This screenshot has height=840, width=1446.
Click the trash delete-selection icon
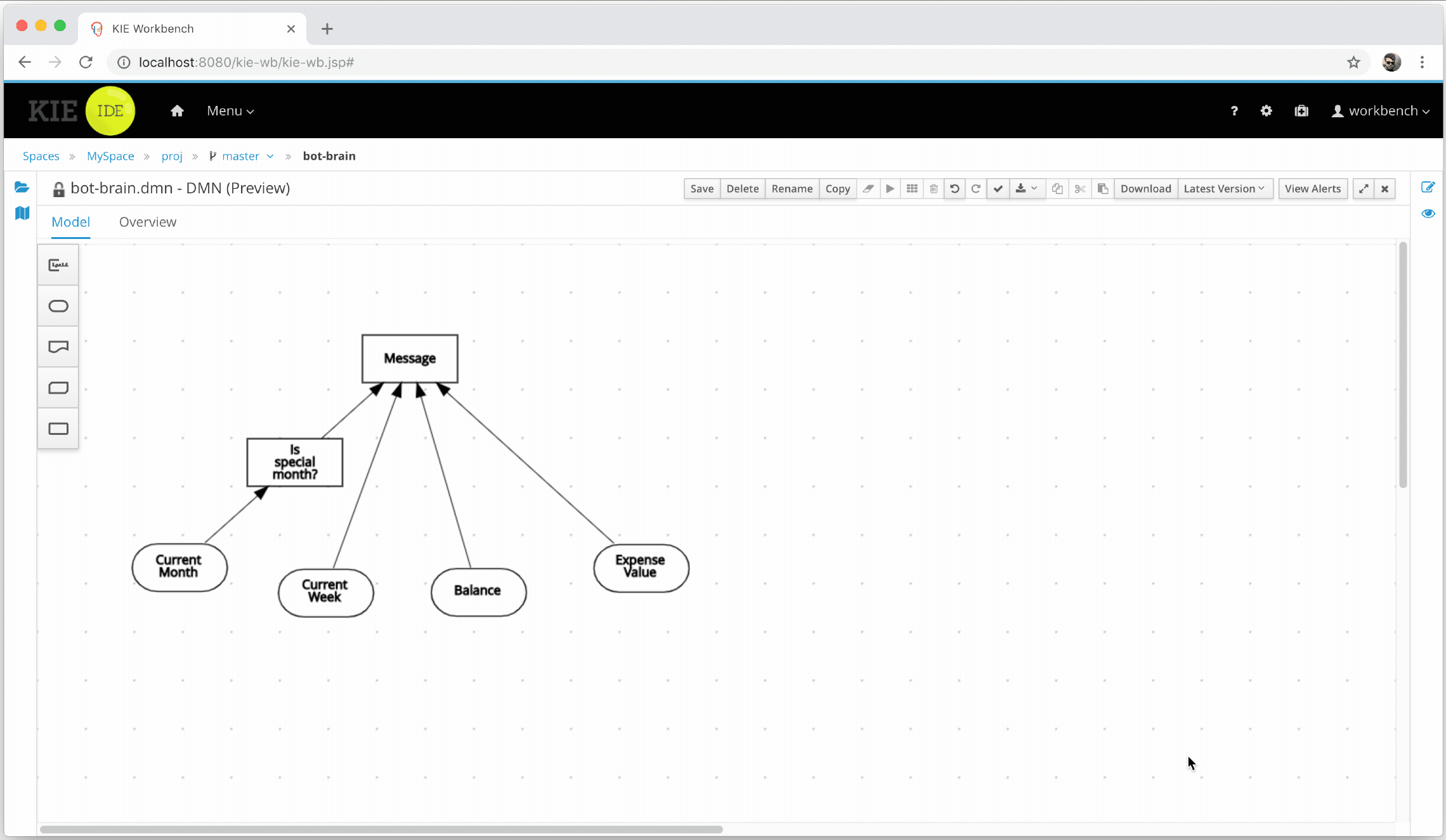click(x=934, y=189)
